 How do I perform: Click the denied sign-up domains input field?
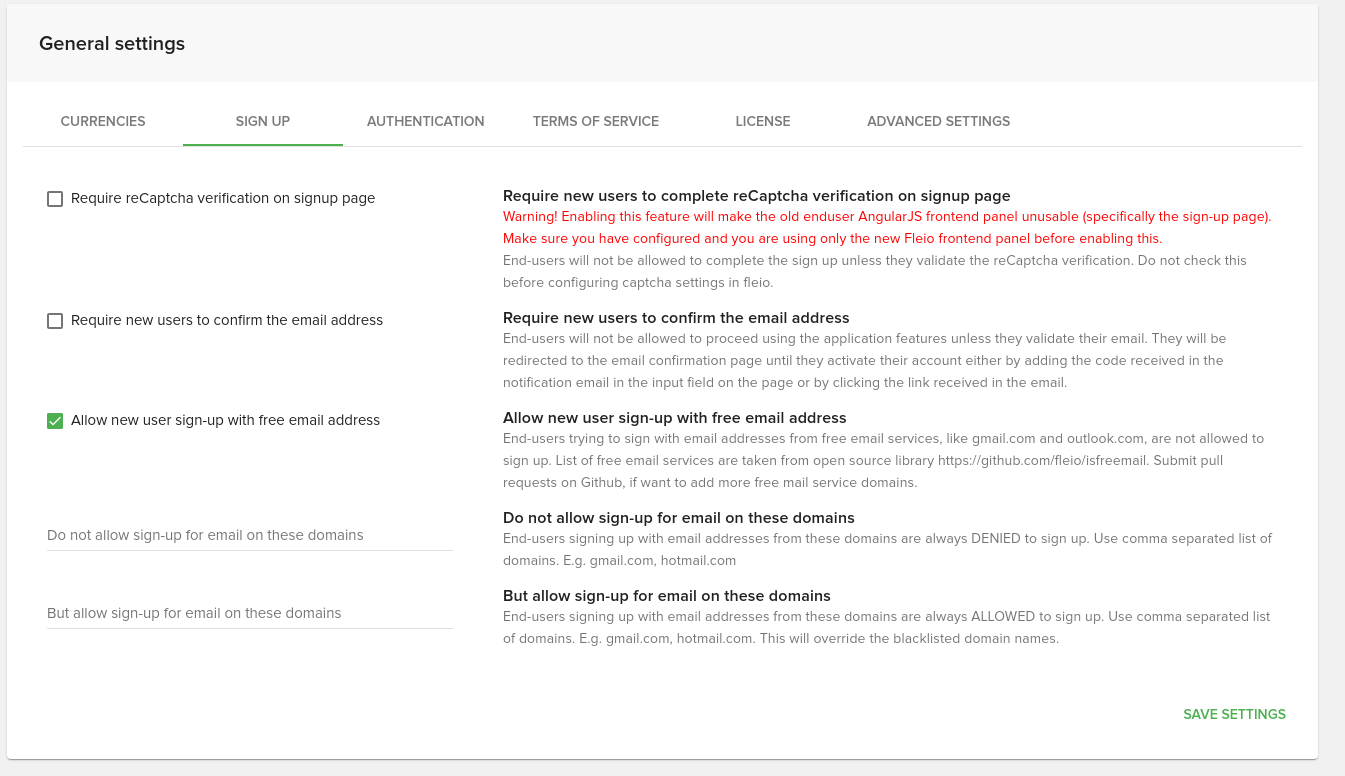[250, 536]
